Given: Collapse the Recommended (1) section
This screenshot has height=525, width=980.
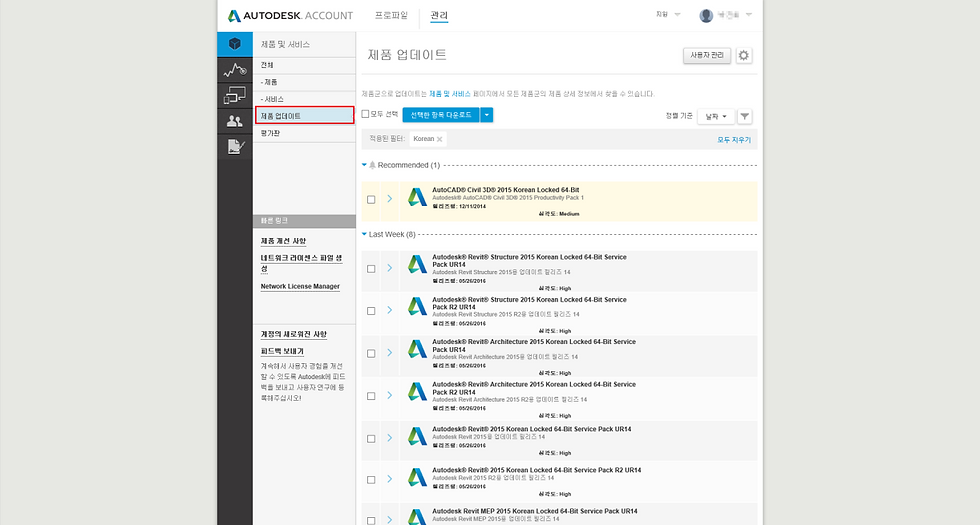Looking at the screenshot, I should 364,165.
